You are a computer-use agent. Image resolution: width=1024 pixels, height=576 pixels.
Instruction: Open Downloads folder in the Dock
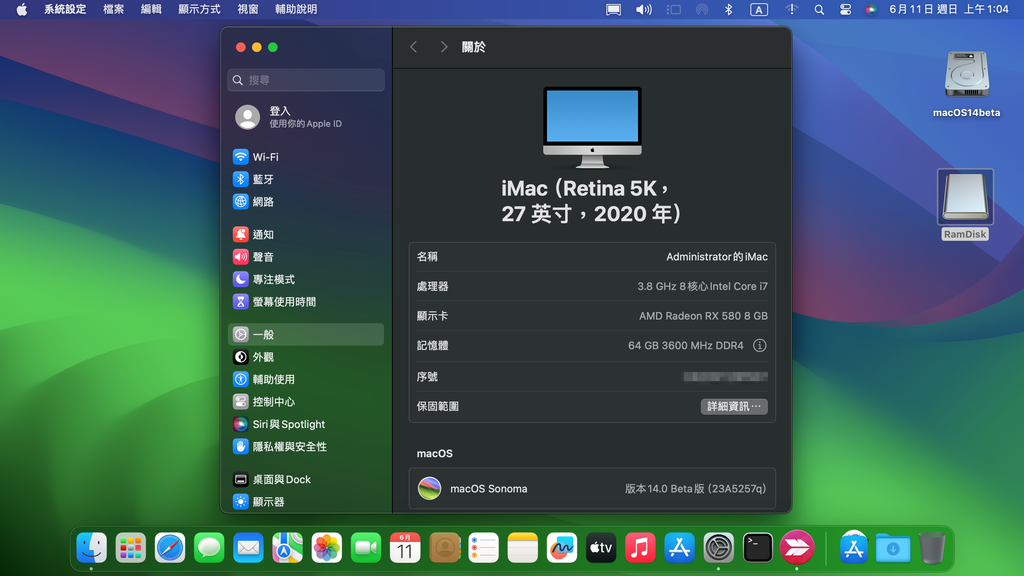(x=893, y=548)
